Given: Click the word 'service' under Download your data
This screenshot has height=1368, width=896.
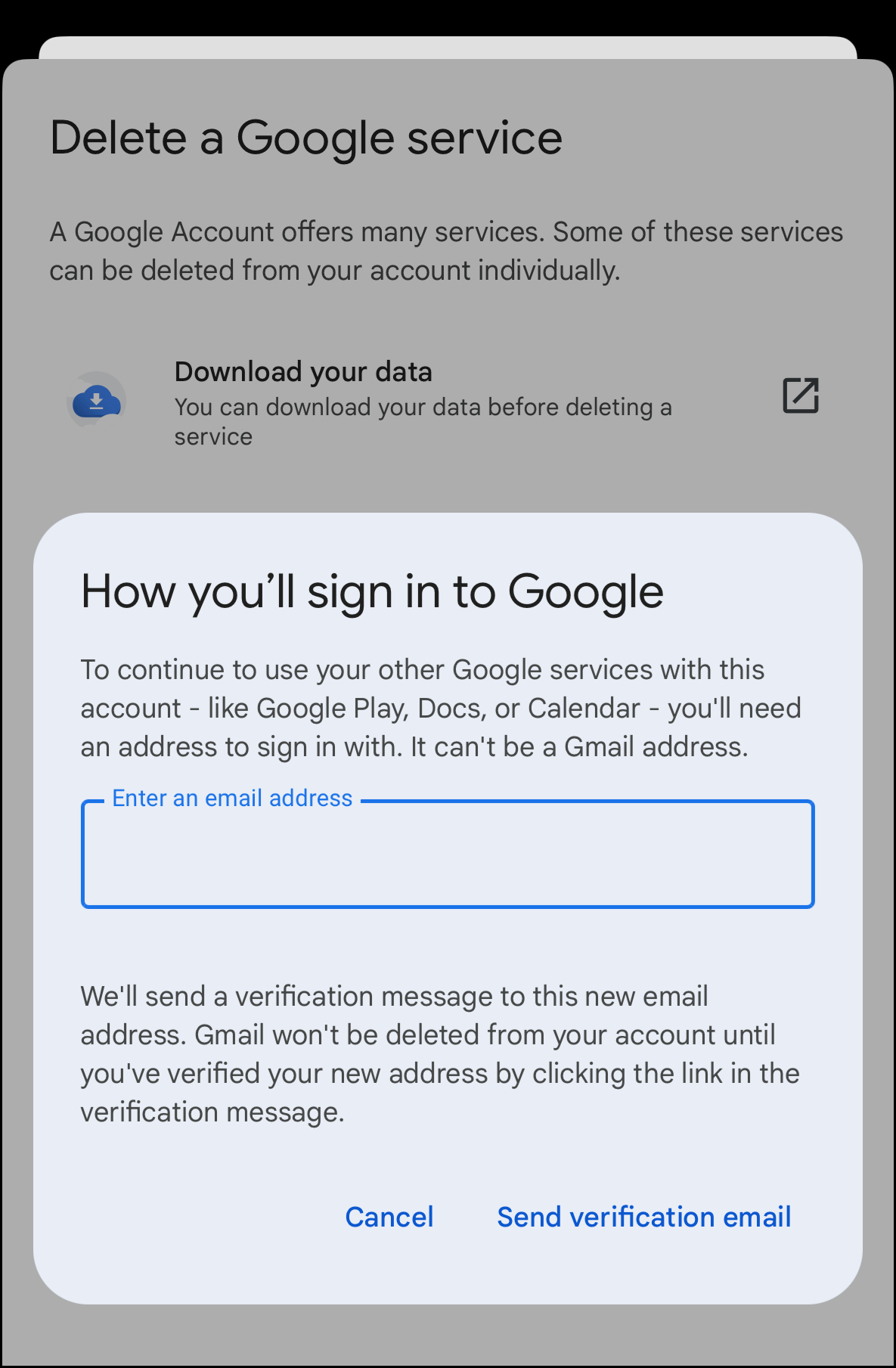Looking at the screenshot, I should [213, 437].
